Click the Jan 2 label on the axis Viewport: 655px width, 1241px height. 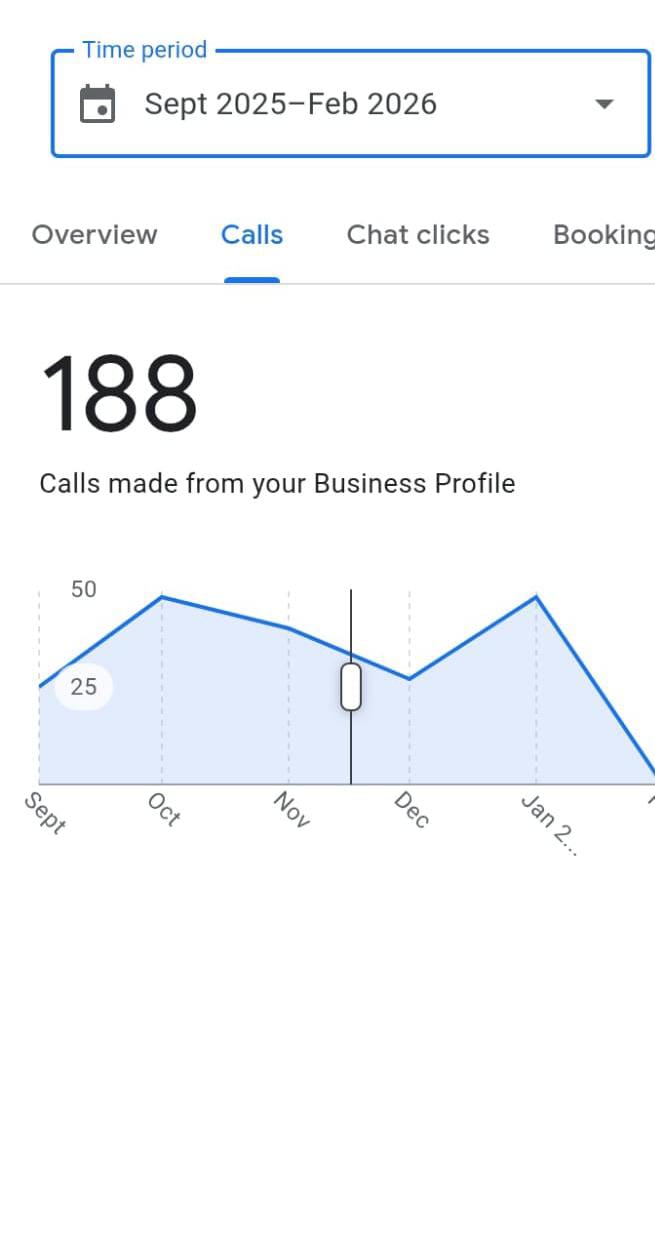click(x=548, y=822)
